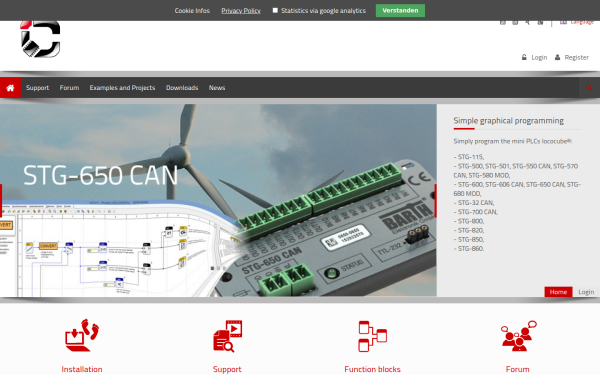Select the second slideshow indicator dot
Image resolution: width=600 pixels, height=375 pixels.
click(x=218, y=268)
